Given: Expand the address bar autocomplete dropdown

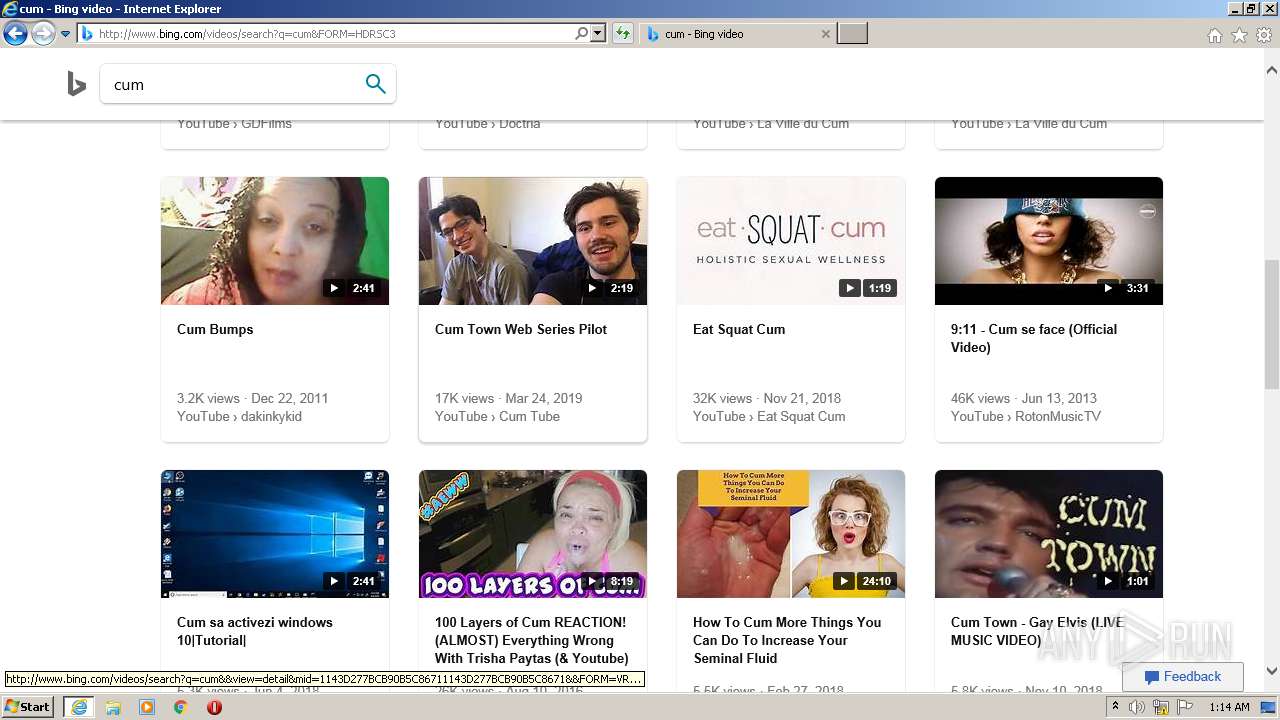Looking at the screenshot, I should click(598, 34).
